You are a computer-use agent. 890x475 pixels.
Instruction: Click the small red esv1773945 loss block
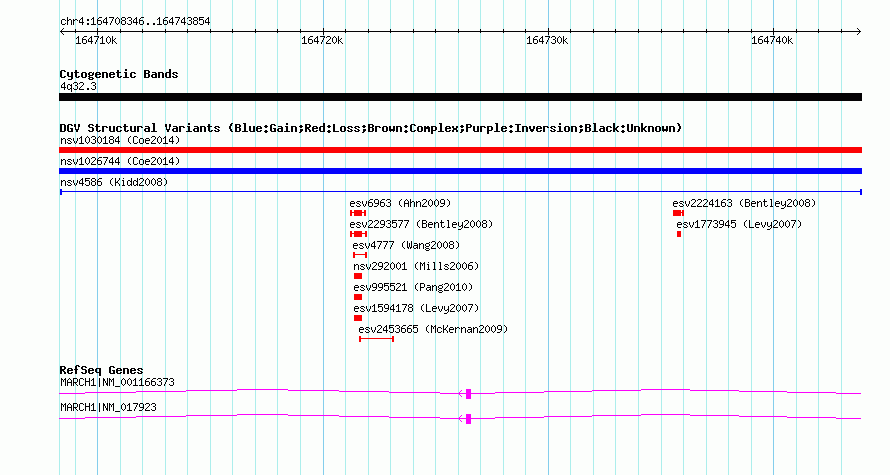pyautogui.click(x=679, y=234)
